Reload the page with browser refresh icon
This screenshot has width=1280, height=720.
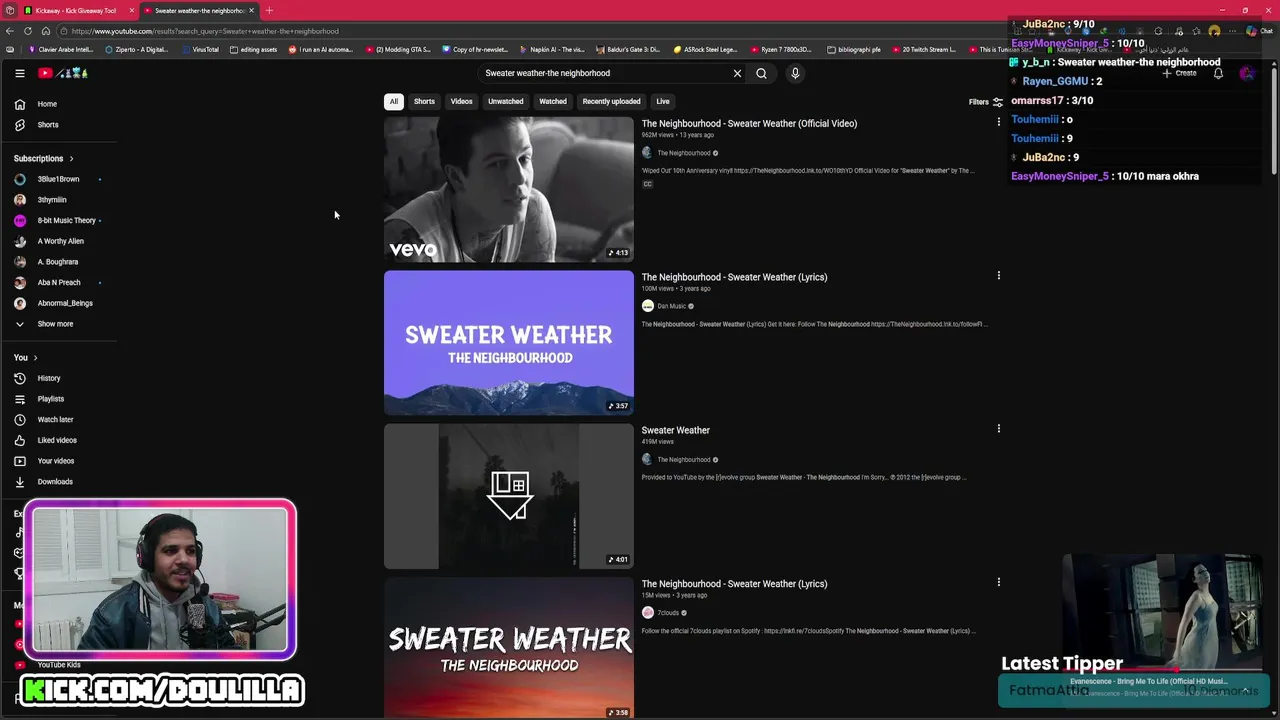pyautogui.click(x=46, y=31)
